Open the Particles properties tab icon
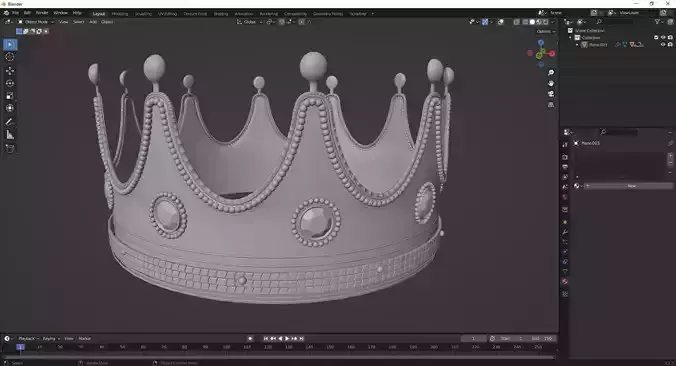 (x=565, y=242)
